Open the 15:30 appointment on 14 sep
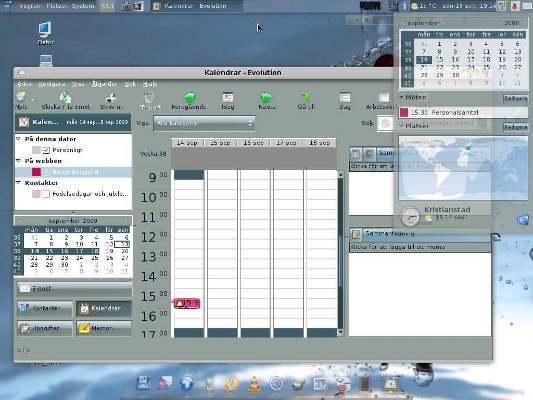533x400 pixels. click(x=187, y=303)
